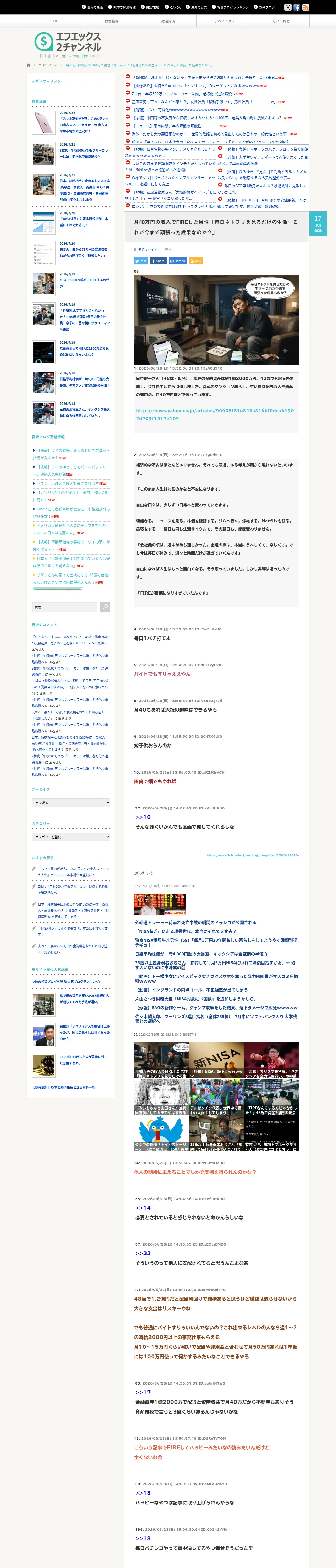This screenshot has height=1568, width=336.
Task: Open the Kindleにて各種書籍が激安に link
Action: (x=71, y=512)
